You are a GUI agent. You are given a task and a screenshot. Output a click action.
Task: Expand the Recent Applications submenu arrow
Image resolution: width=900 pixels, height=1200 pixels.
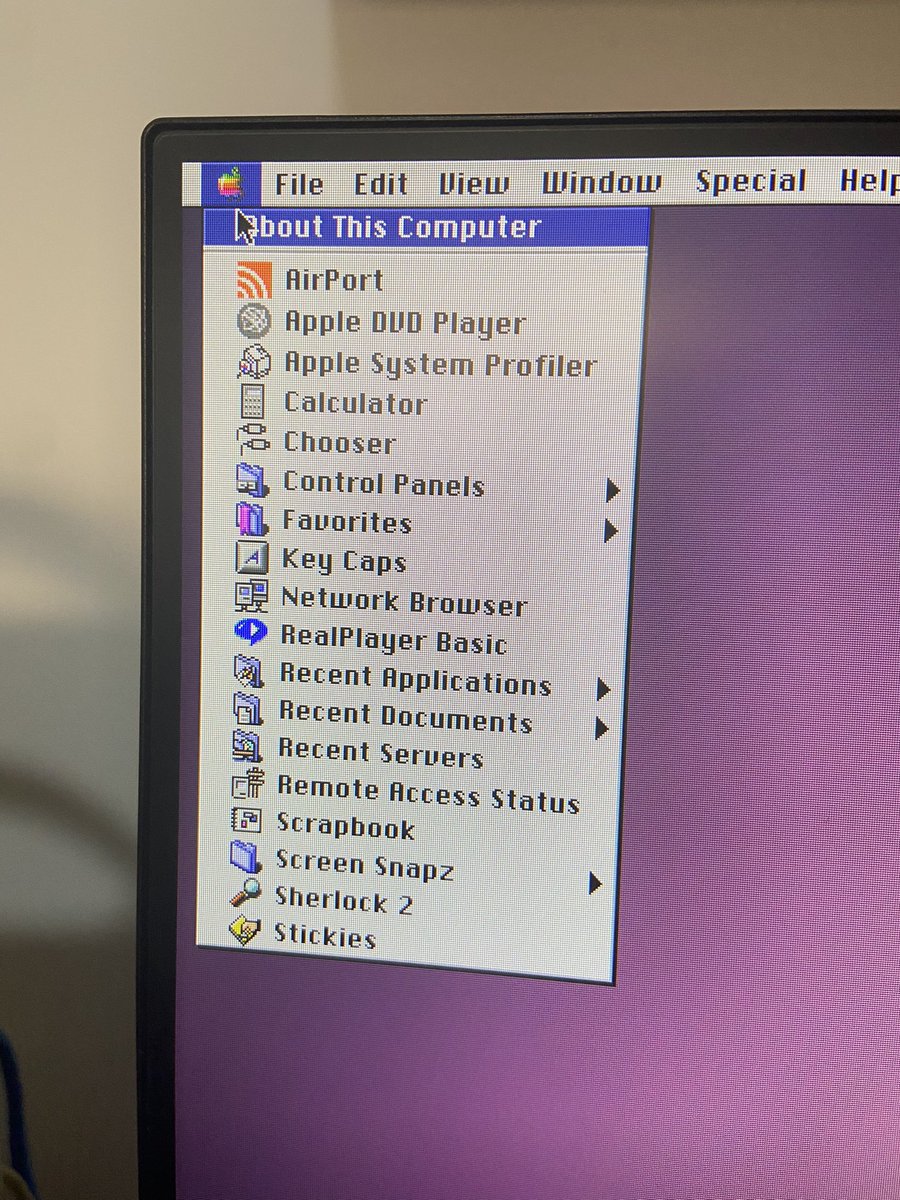tap(603, 689)
